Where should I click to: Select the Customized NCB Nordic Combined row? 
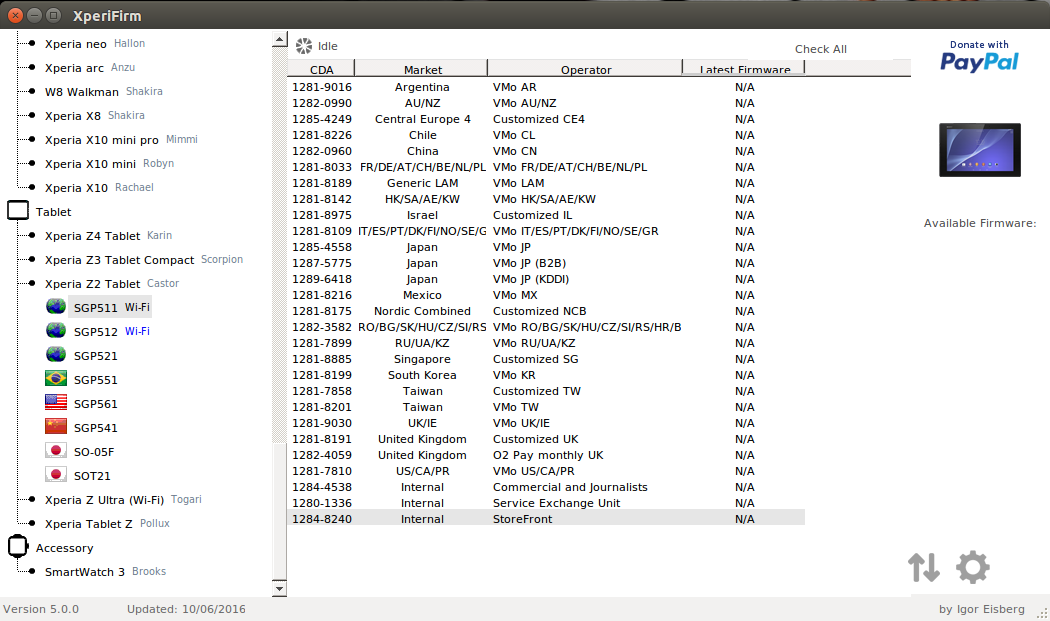tap(546, 311)
